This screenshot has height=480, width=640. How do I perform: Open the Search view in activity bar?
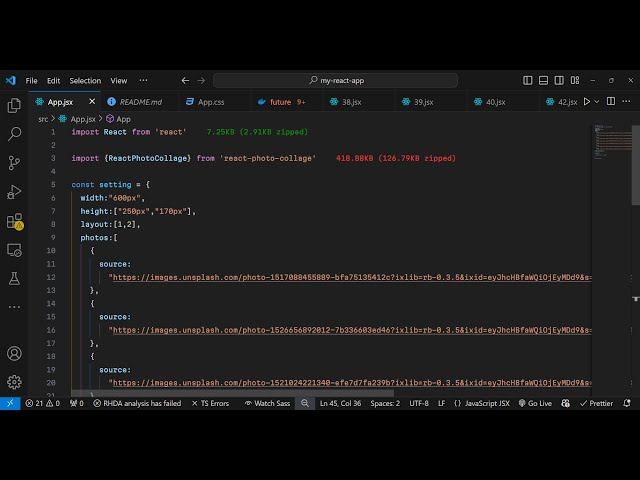(14, 133)
